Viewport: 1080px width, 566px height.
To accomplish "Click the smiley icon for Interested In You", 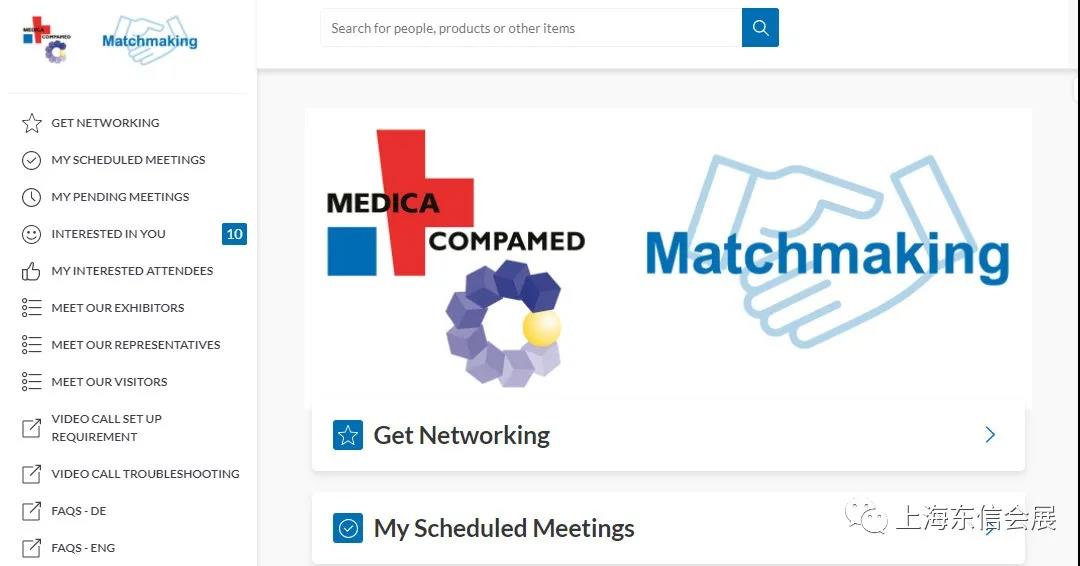I will tap(32, 234).
